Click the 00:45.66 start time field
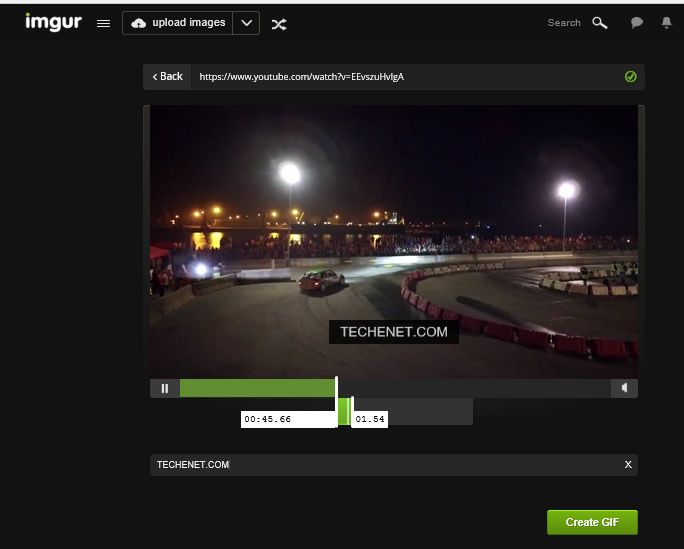 tap(286, 419)
